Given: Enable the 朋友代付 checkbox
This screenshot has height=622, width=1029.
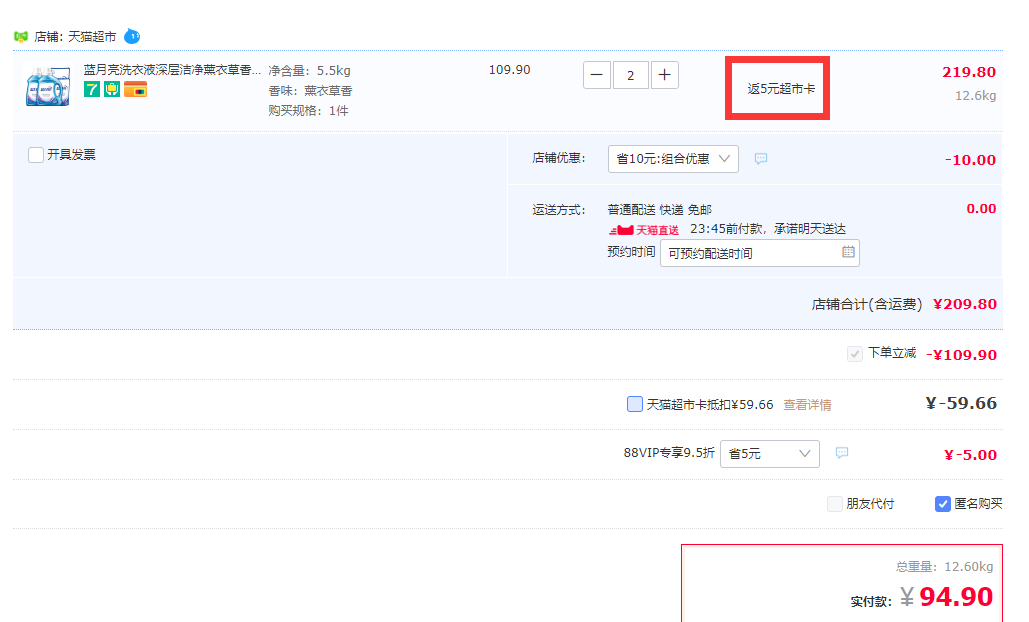Looking at the screenshot, I should (835, 504).
